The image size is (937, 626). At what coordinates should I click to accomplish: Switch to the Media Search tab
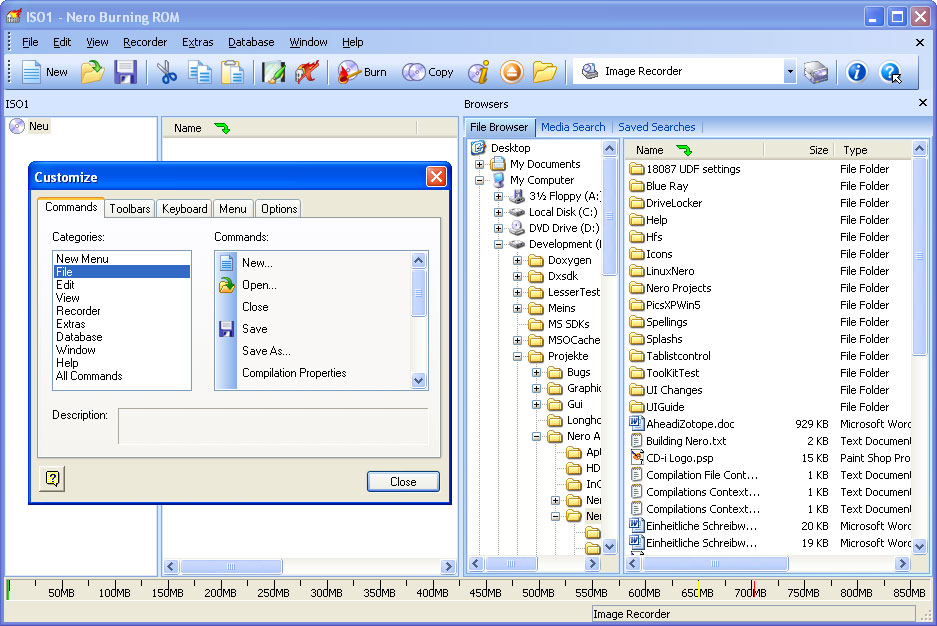point(573,127)
